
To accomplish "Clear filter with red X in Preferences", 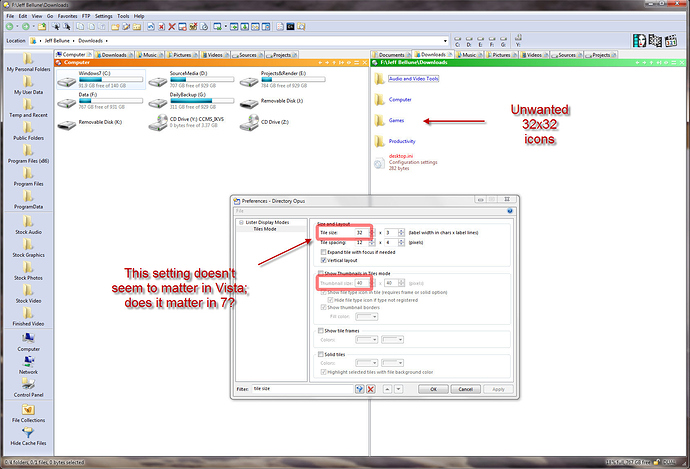I will click(x=371, y=389).
